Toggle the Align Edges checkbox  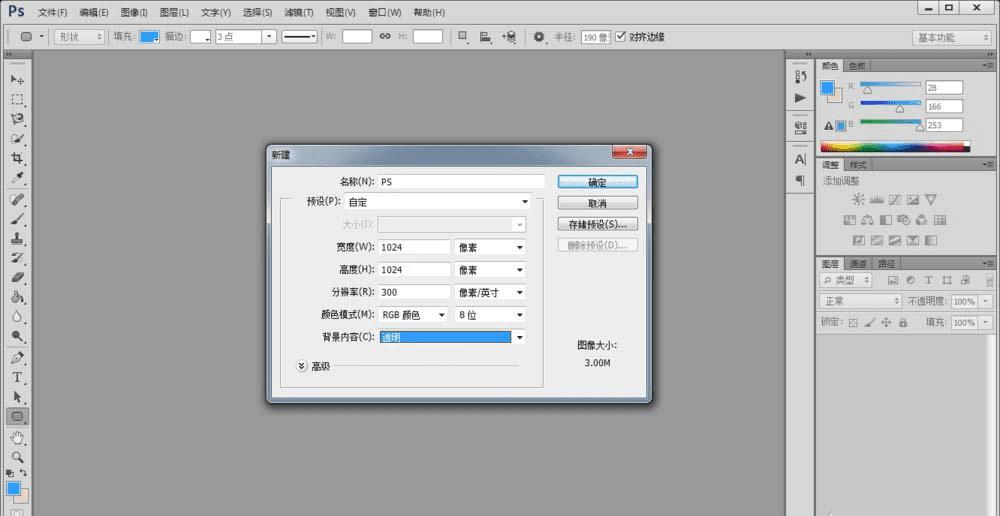(621, 36)
